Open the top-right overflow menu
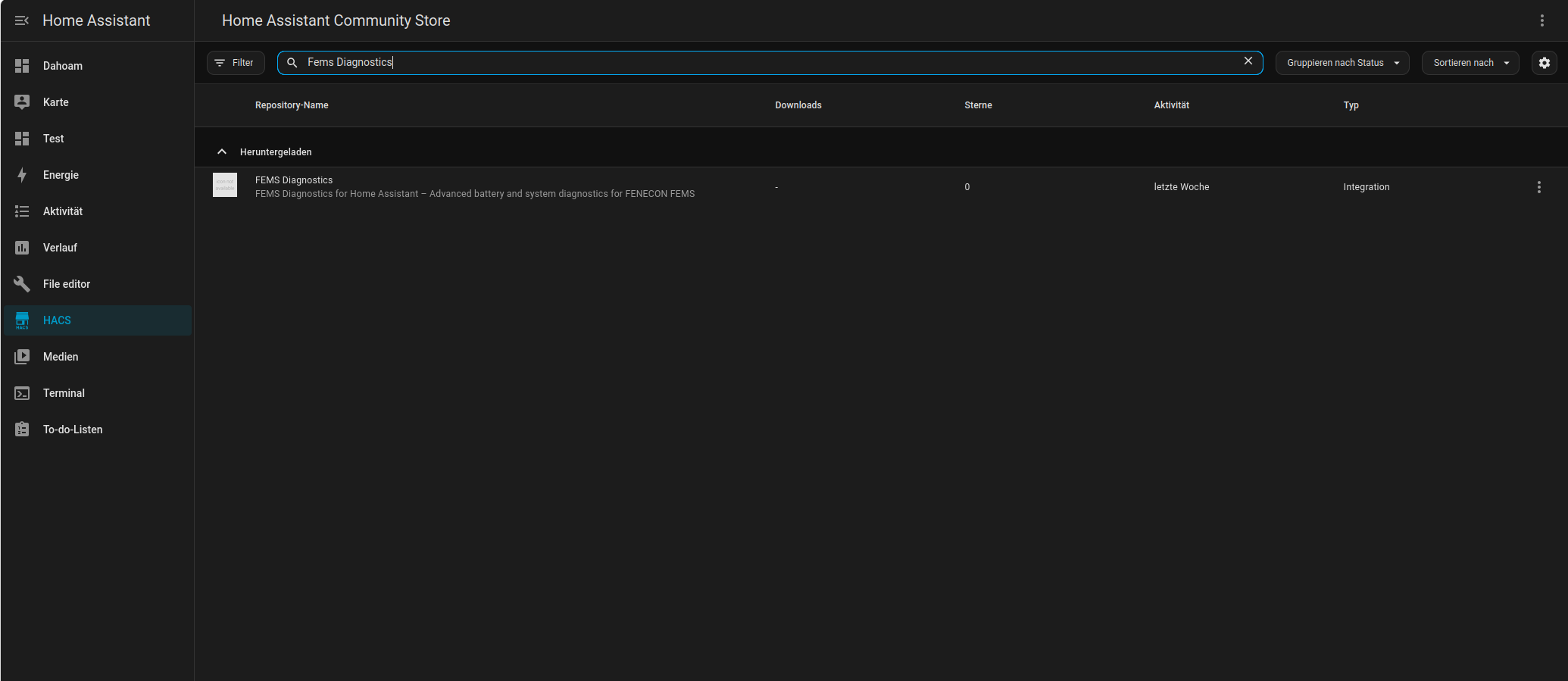1568x681 pixels. (1542, 20)
